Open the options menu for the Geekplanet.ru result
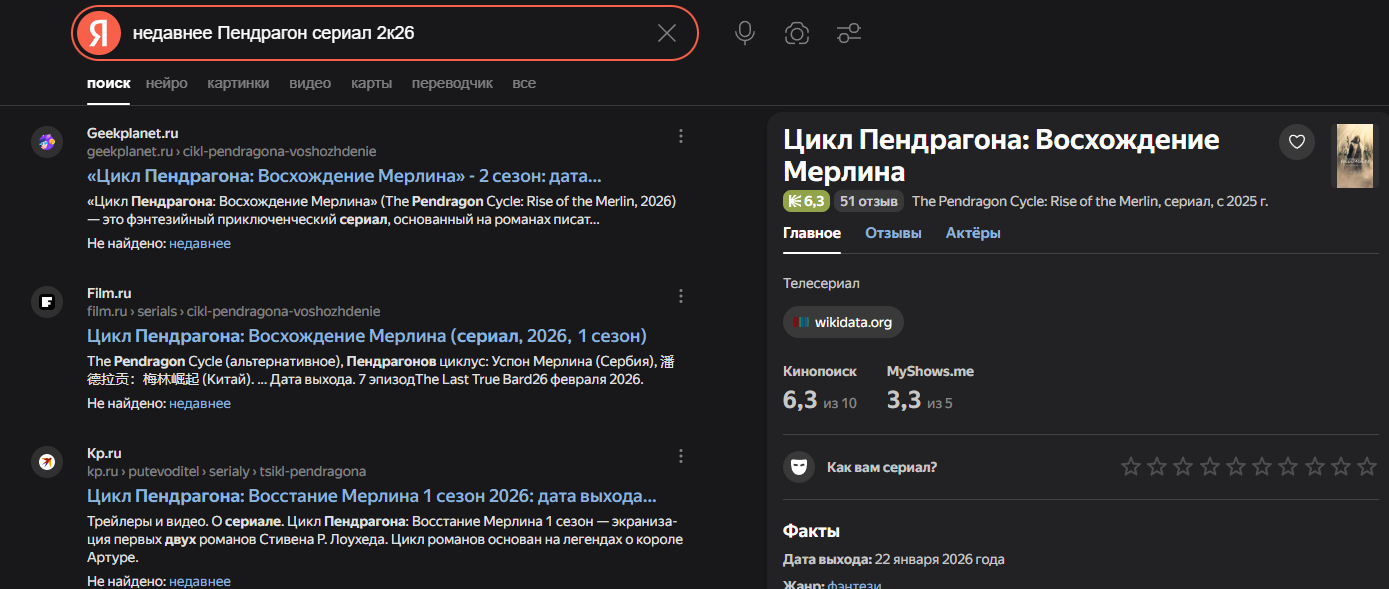Screen dimensions: 1389x589 pyautogui.click(x=681, y=136)
